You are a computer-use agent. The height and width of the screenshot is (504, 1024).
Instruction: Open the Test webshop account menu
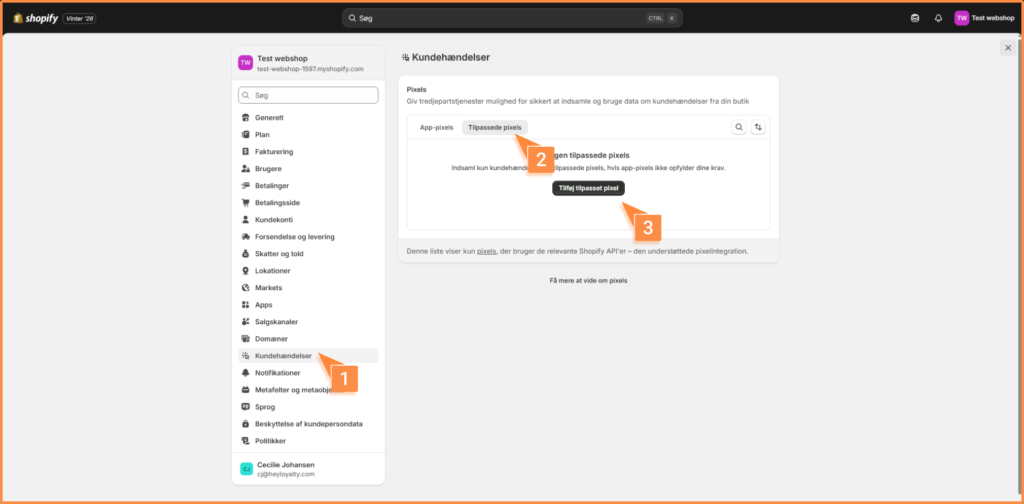pyautogui.click(x=984, y=18)
